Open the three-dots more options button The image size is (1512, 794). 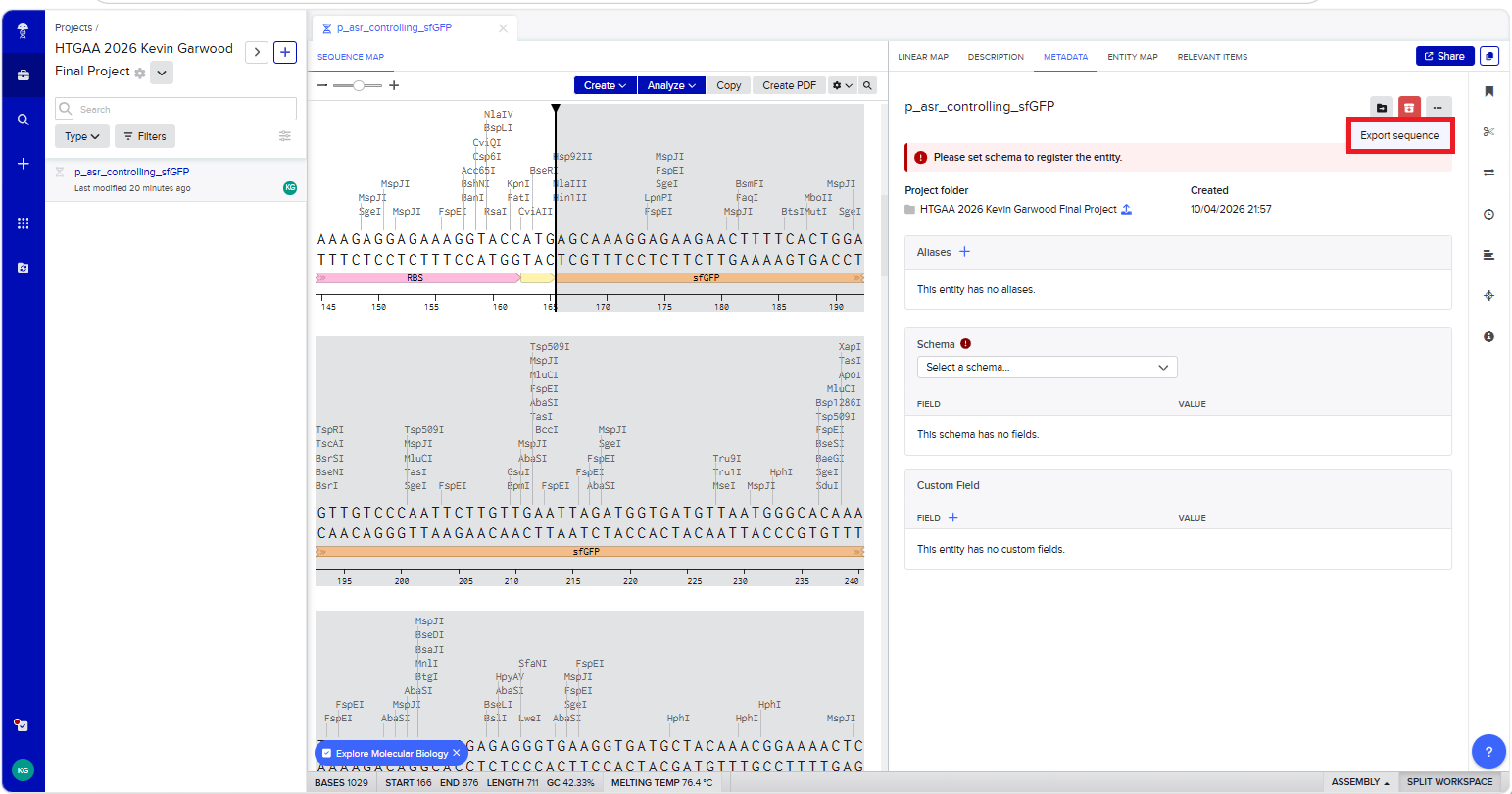pyautogui.click(x=1438, y=108)
